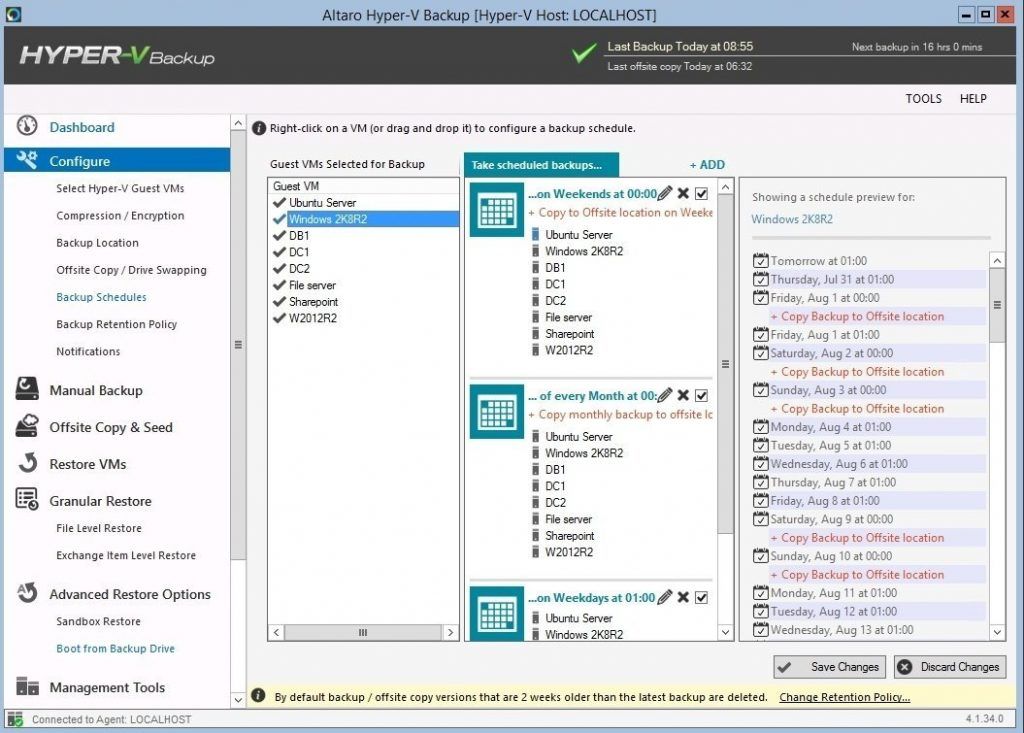Delete the Weekends schedule with its X icon
This screenshot has width=1024, height=733.
pos(683,193)
